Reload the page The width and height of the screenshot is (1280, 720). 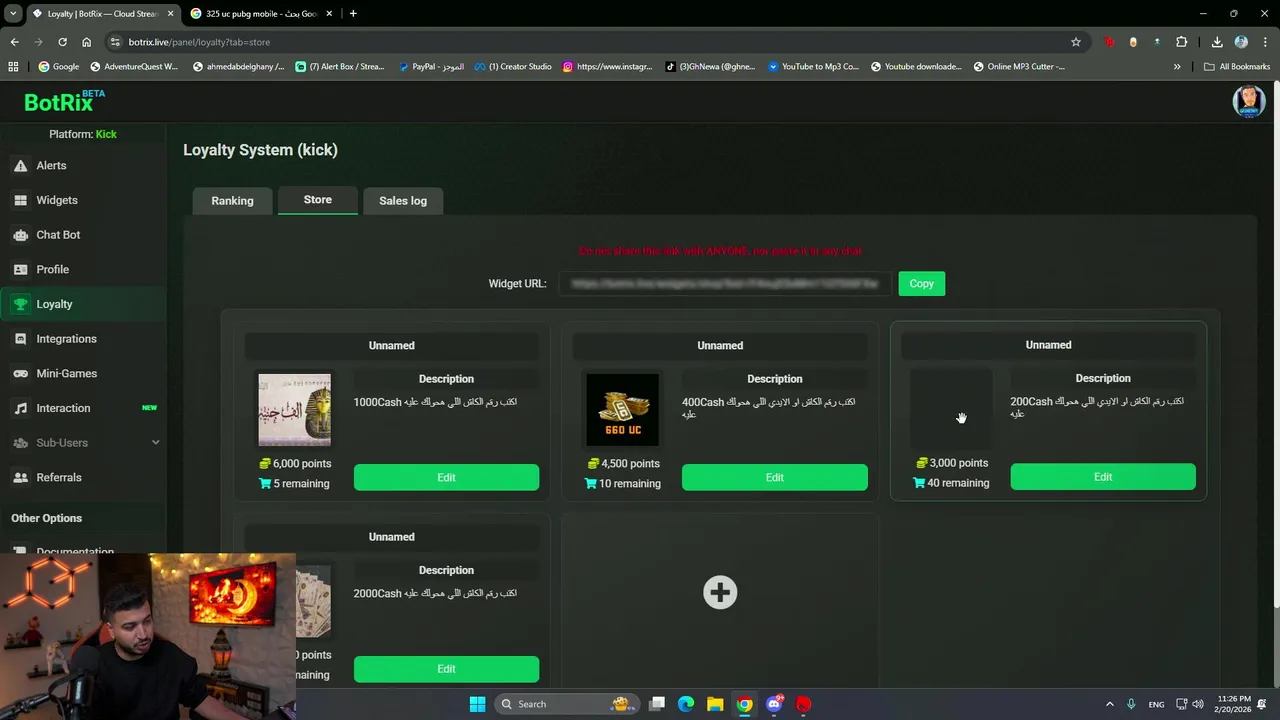[62, 42]
